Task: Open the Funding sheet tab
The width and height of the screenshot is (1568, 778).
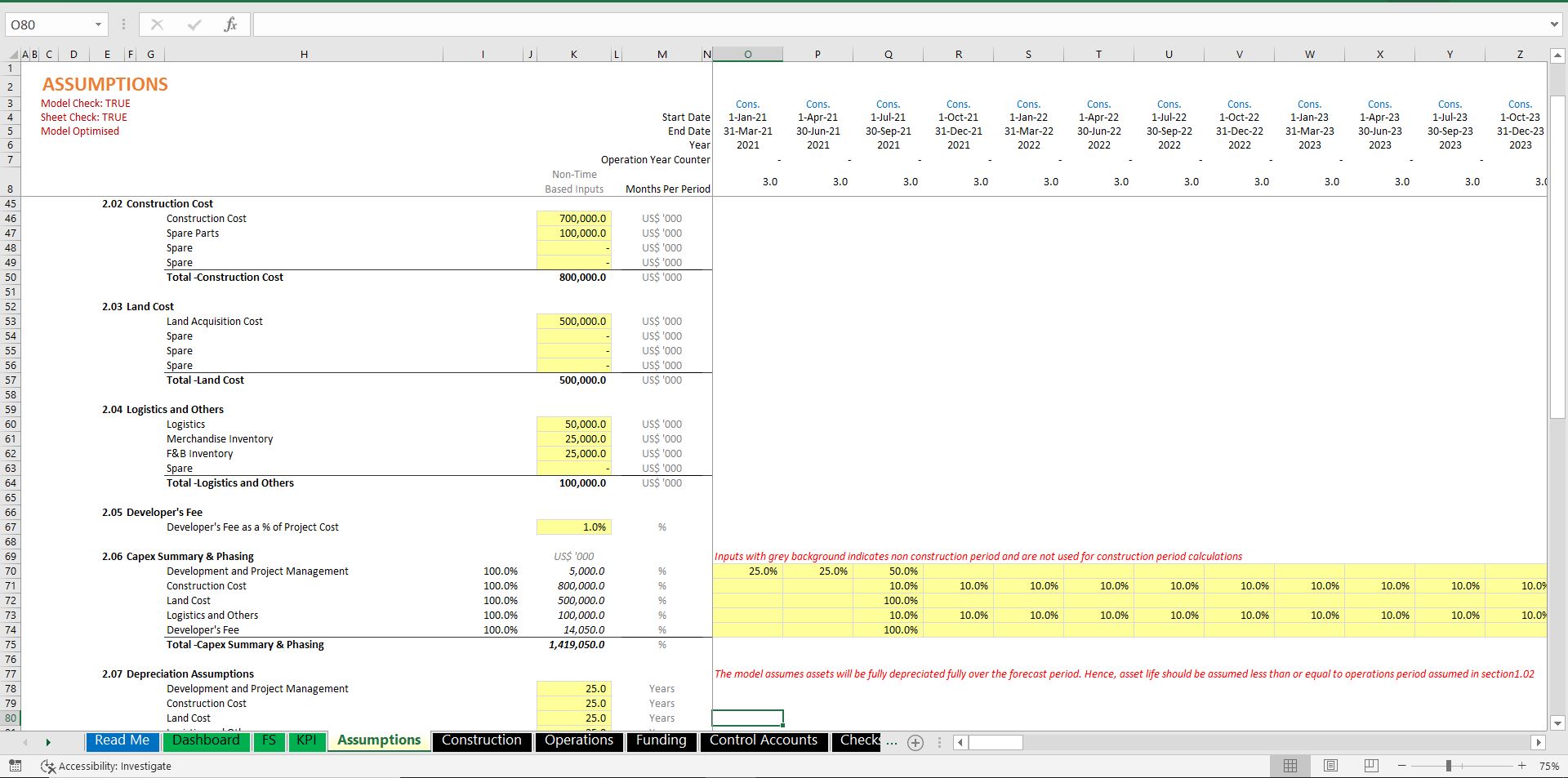Action: (661, 740)
